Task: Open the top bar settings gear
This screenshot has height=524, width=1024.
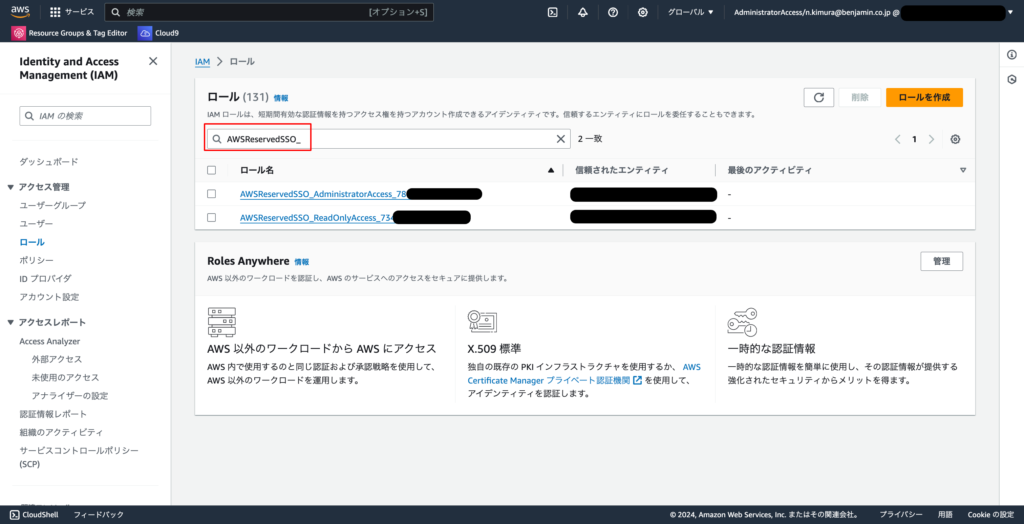Action: click(x=643, y=12)
